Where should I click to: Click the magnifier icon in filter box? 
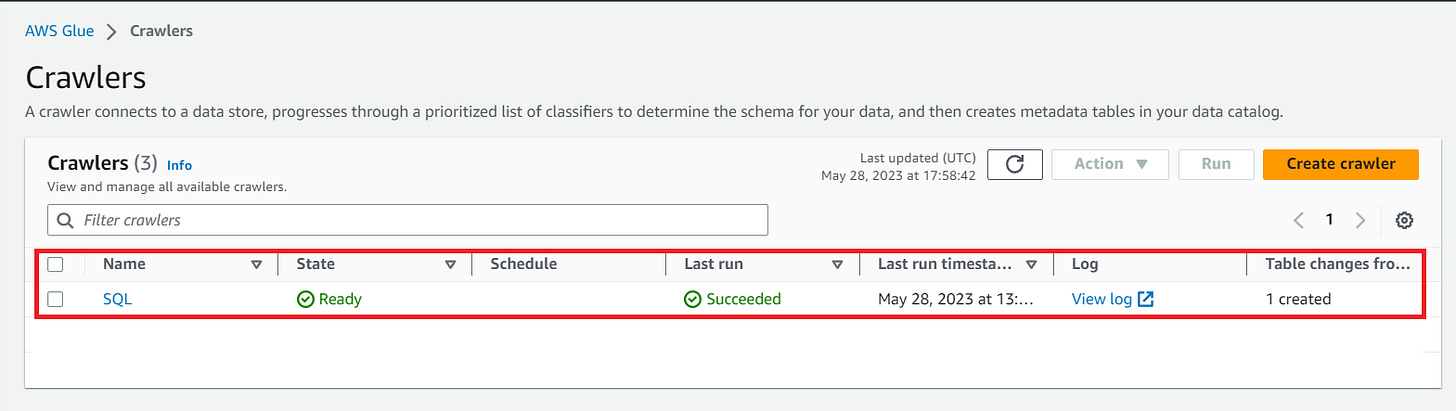tap(66, 220)
